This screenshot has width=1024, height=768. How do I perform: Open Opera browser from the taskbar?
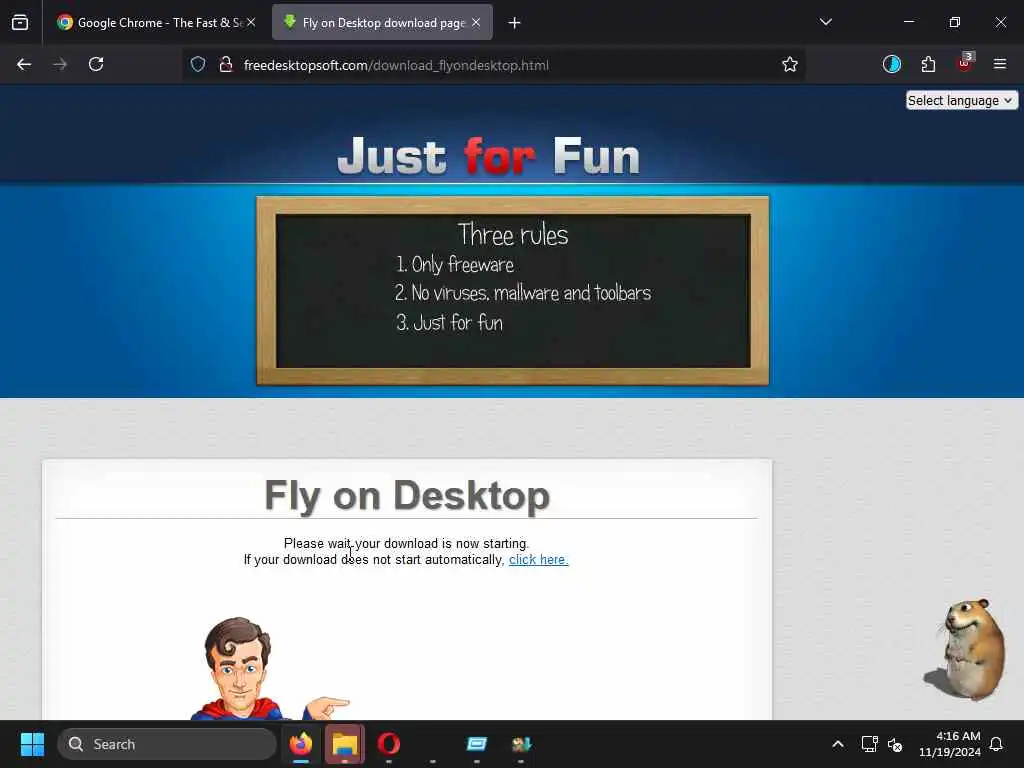(x=389, y=744)
